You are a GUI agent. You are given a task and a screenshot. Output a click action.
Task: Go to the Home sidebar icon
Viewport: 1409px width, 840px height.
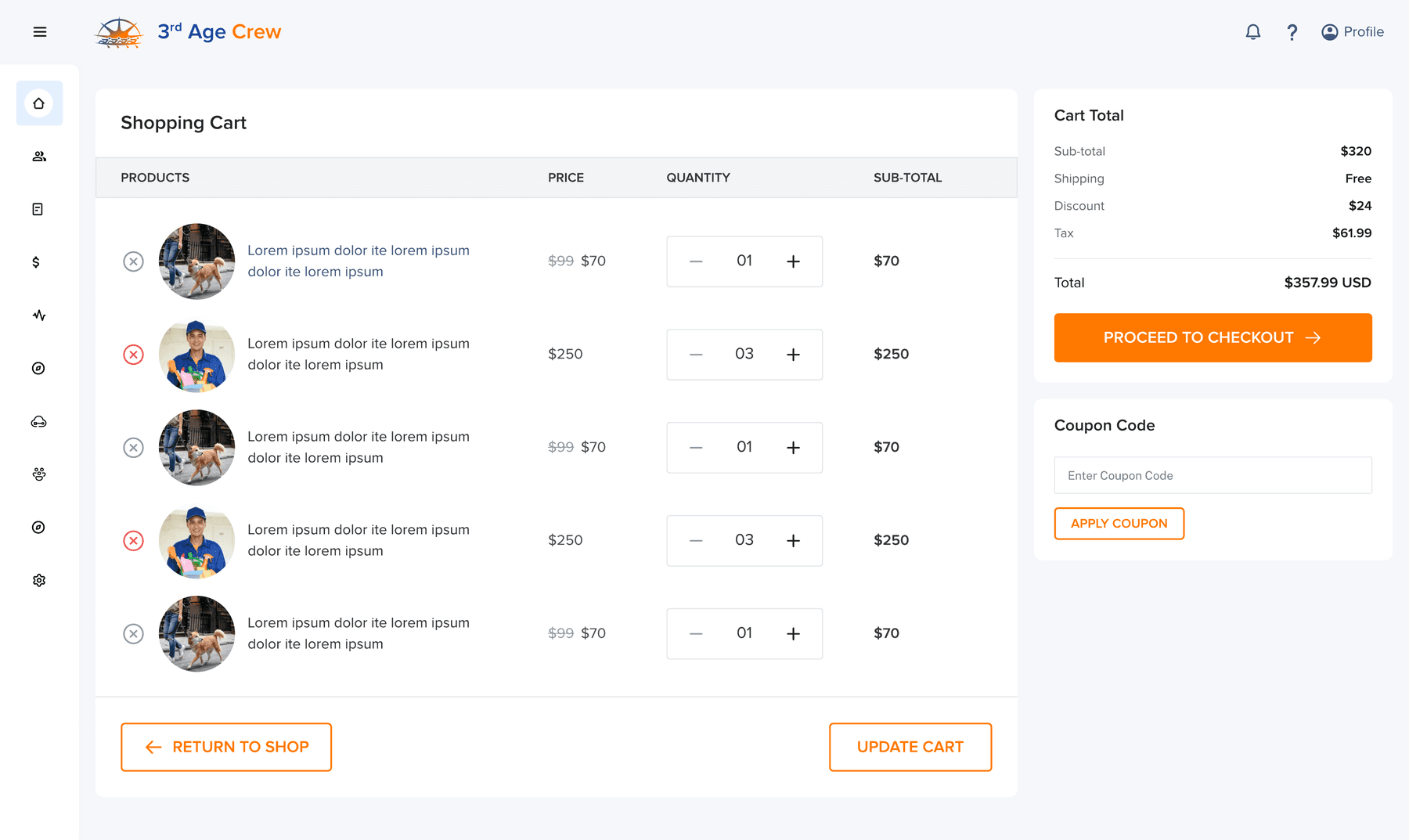(x=39, y=103)
